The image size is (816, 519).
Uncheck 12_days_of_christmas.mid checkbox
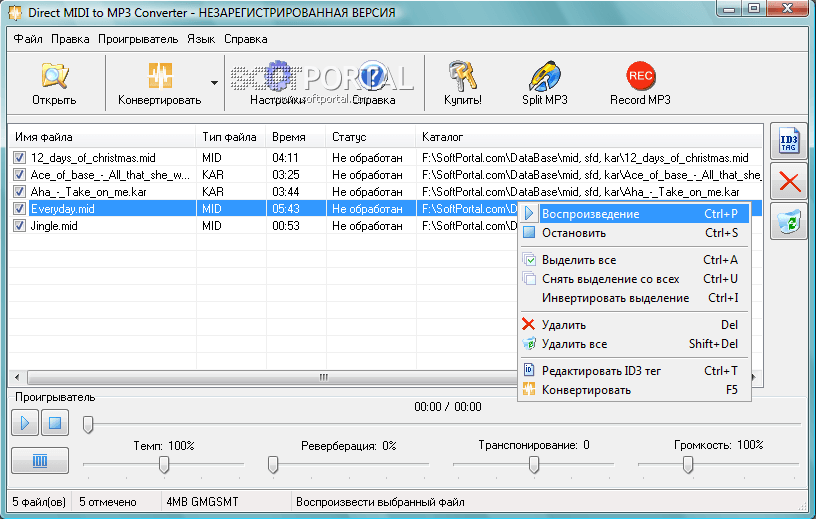point(19,158)
